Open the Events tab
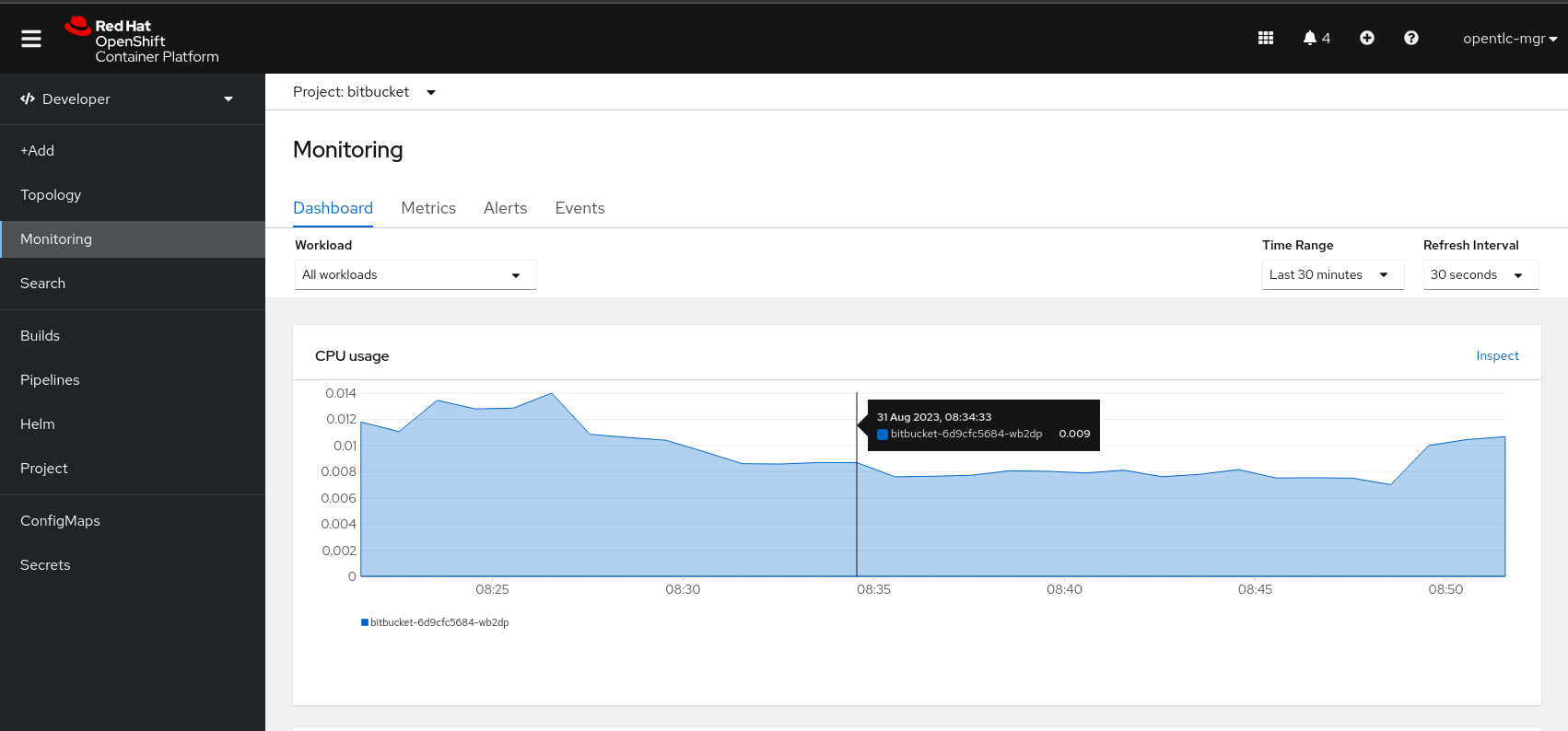The width and height of the screenshot is (1568, 731). point(579,208)
